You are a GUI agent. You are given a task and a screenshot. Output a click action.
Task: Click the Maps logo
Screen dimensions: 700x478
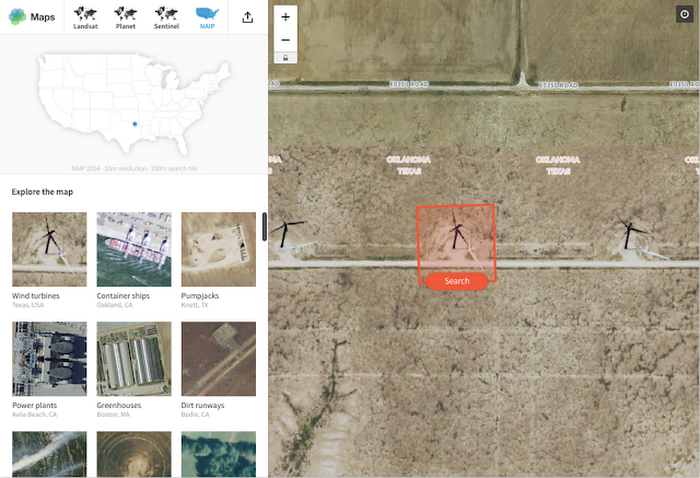click(x=32, y=17)
